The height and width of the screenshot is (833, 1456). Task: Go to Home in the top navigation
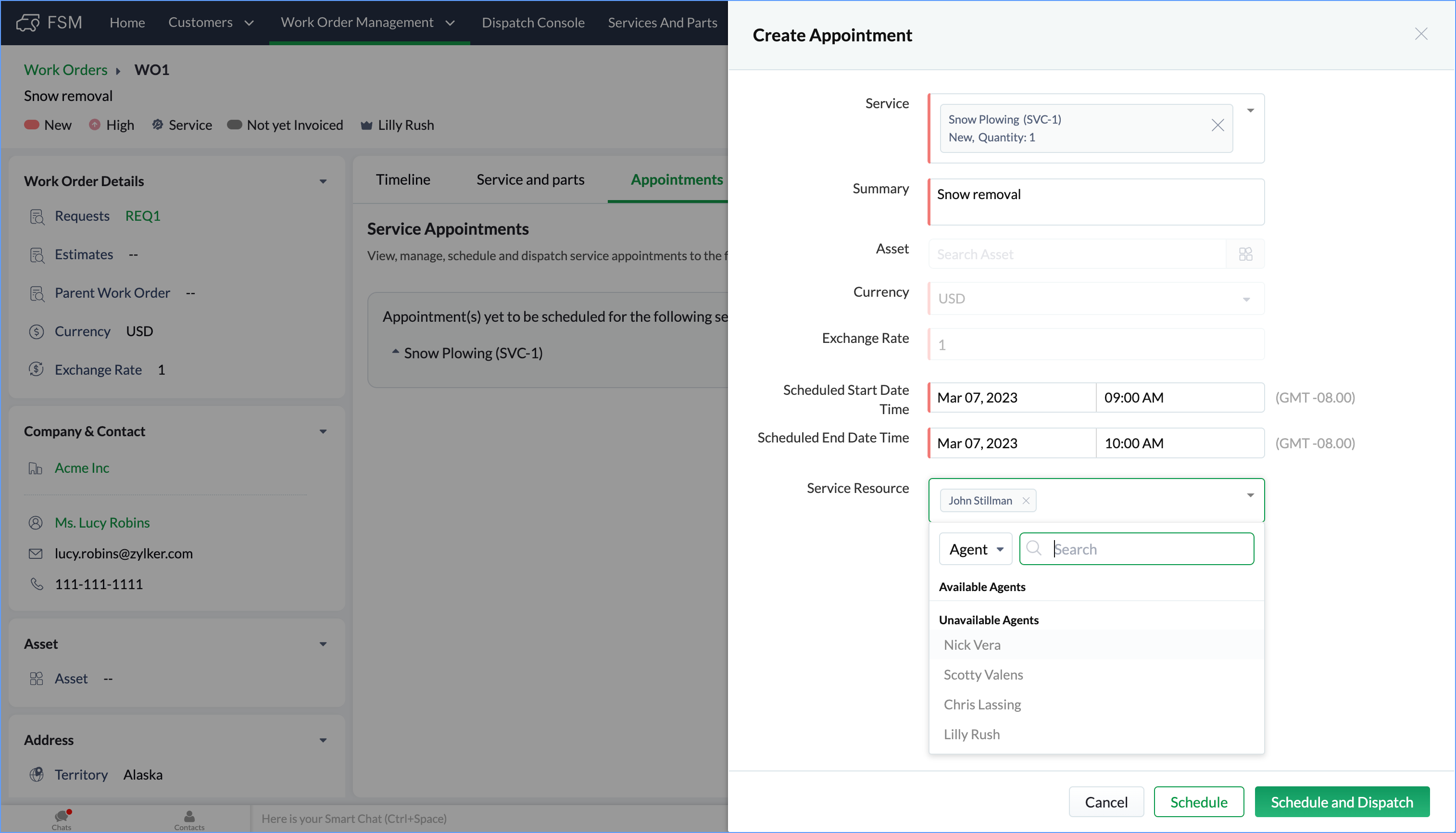pos(127,22)
